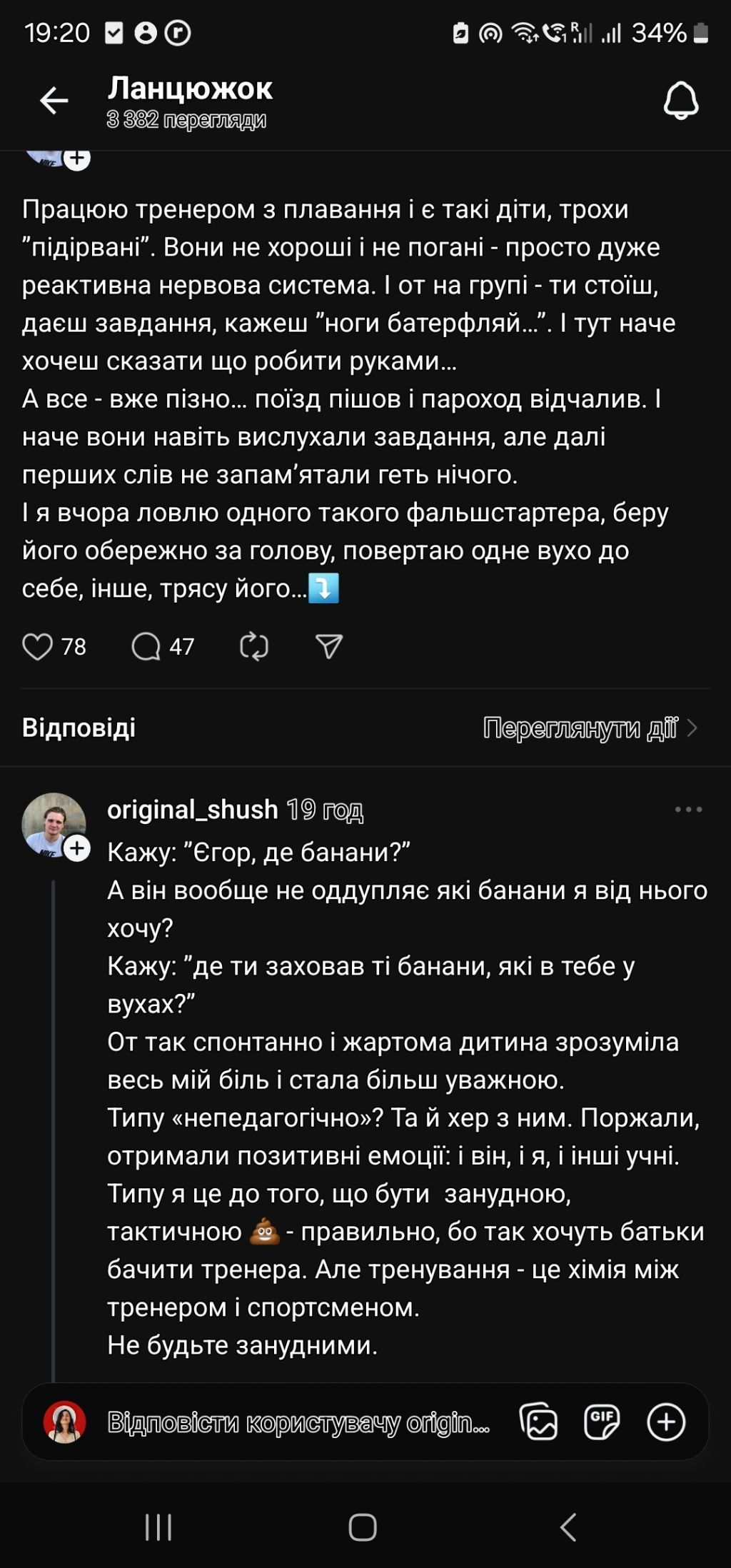Share post with paper plane icon

(329, 647)
